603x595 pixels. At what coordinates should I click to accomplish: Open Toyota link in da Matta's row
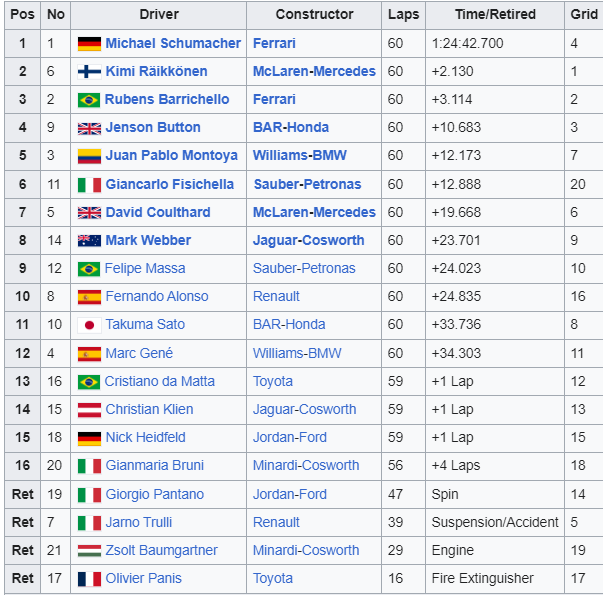click(273, 382)
